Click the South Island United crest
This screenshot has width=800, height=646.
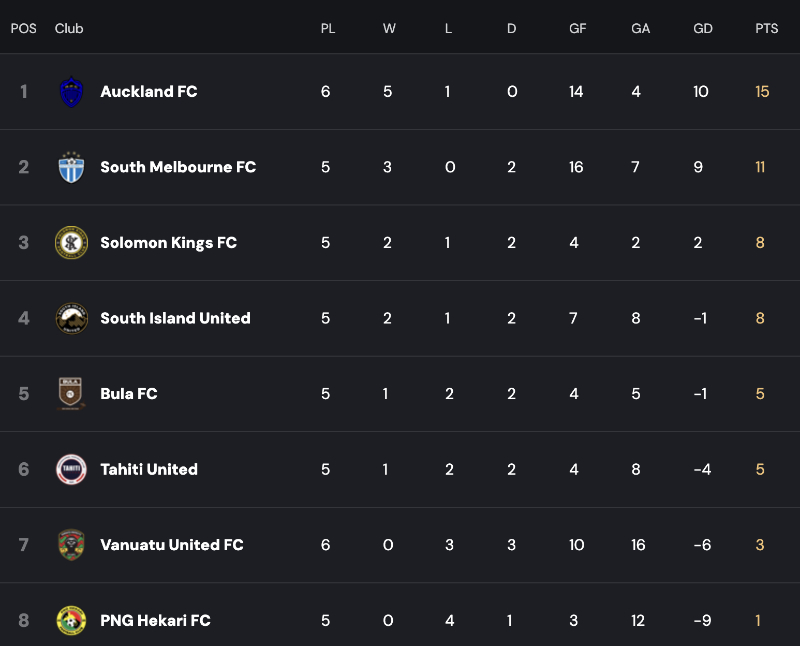point(71,318)
